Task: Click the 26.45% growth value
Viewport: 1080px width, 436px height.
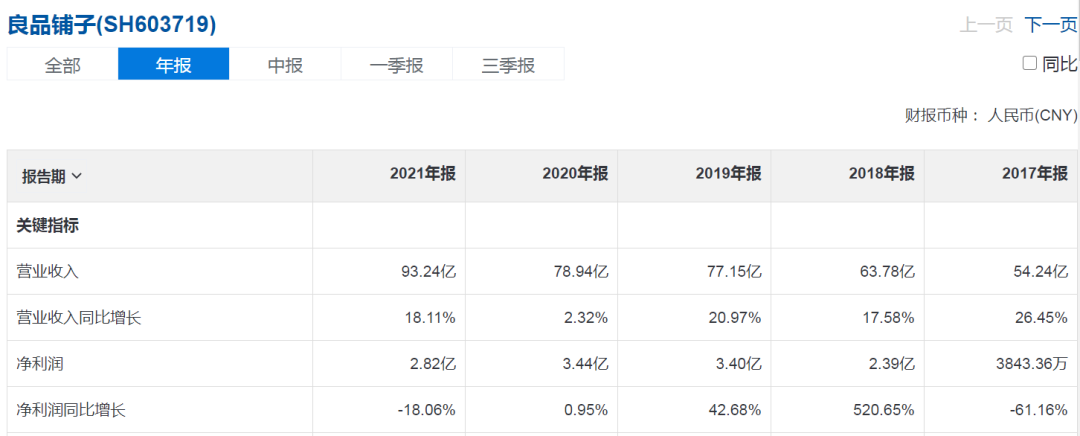Action: (1042, 318)
